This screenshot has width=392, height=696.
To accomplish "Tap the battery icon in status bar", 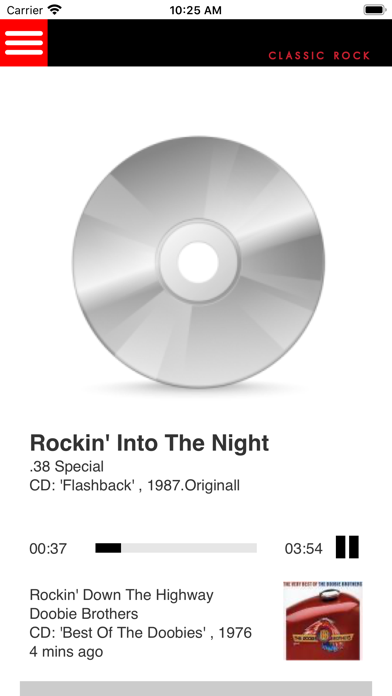I will (x=375, y=10).
